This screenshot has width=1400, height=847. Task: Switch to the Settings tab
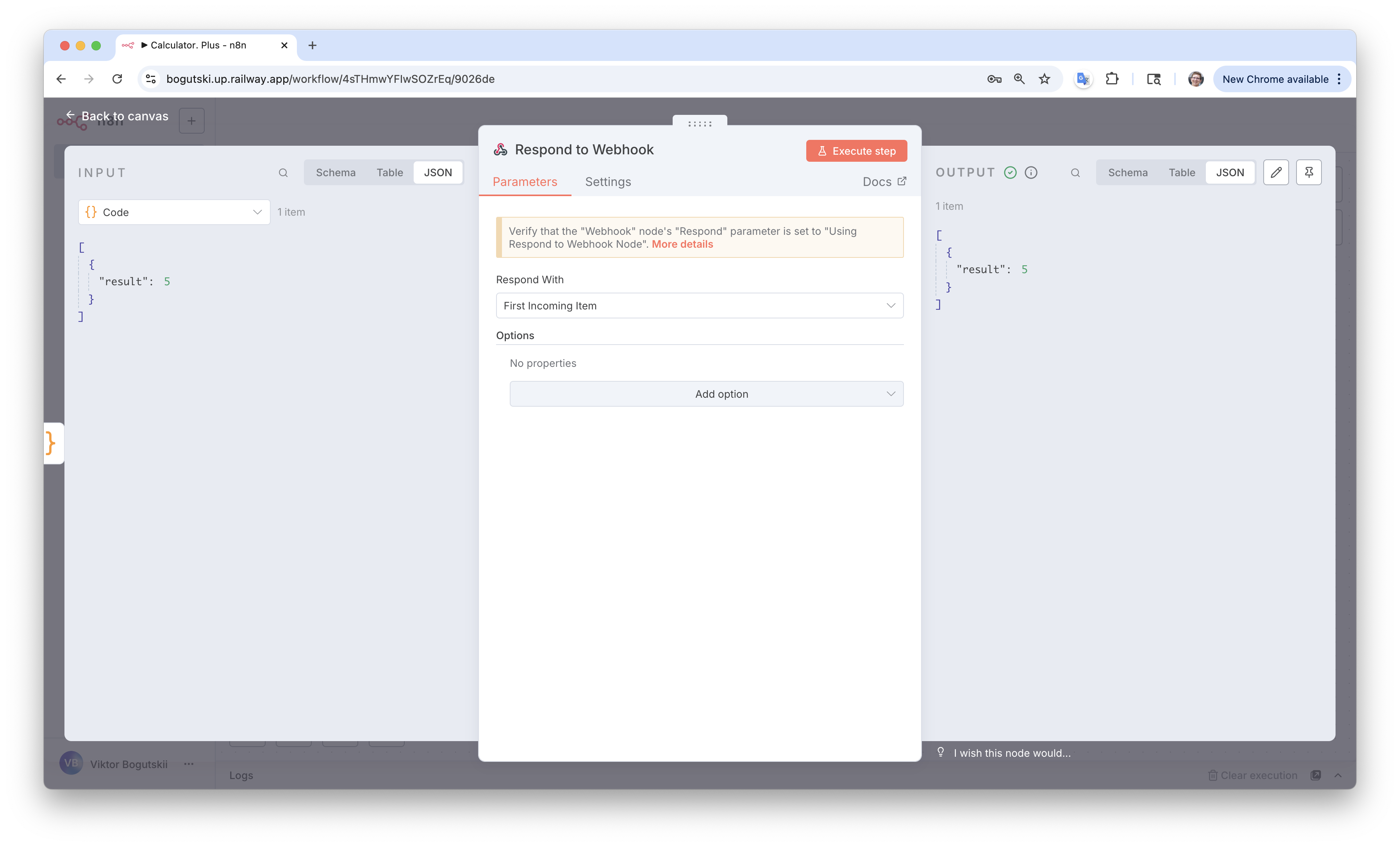click(x=607, y=182)
